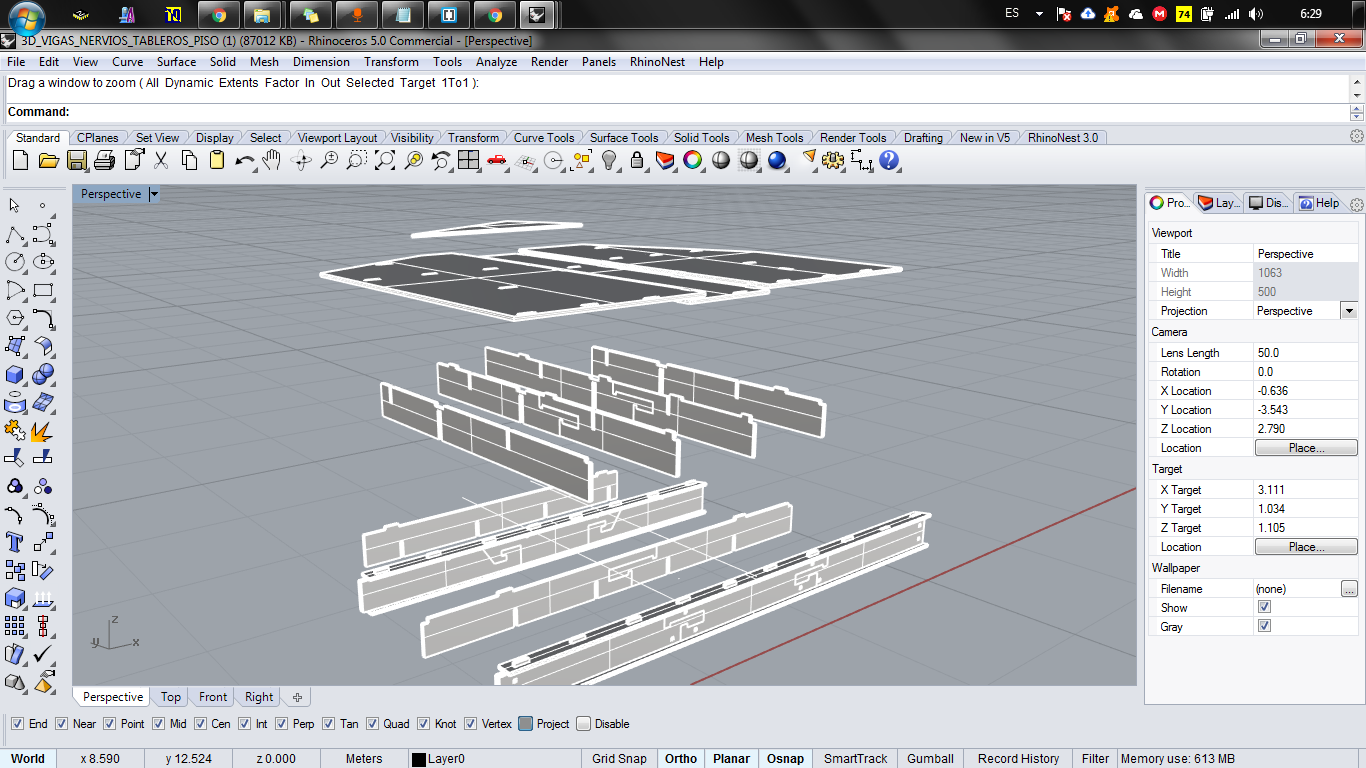This screenshot has height=768, width=1366.
Task: Uncheck the Wallpaper Gray checkbox
Action: coord(1264,627)
